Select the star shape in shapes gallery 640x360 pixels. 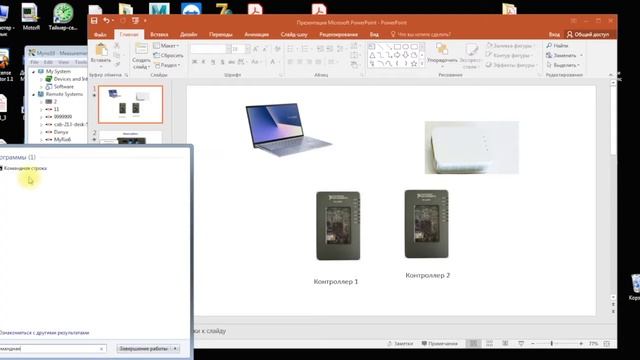tap(414, 64)
